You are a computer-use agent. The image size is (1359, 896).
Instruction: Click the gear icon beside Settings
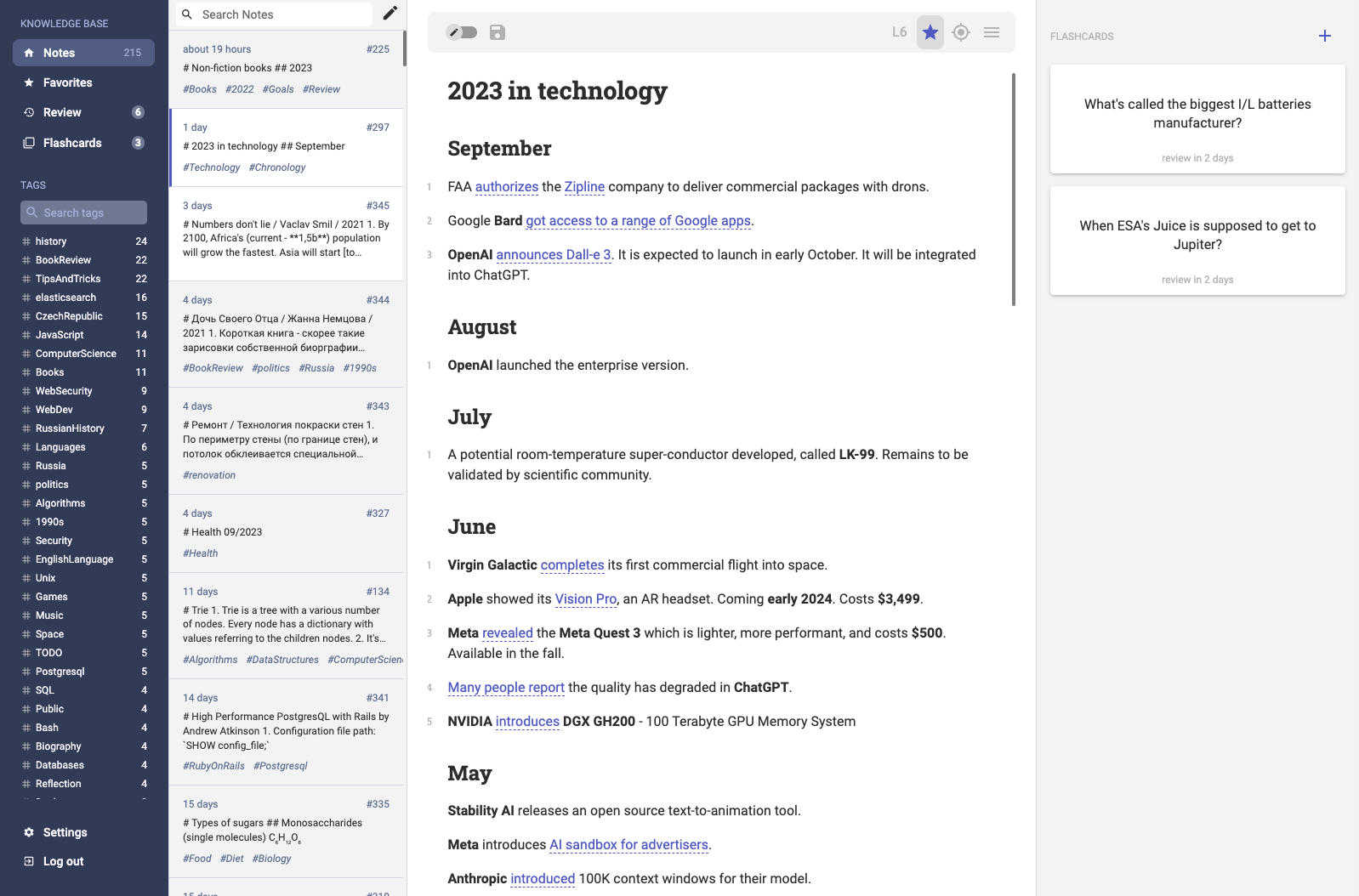pos(29,832)
